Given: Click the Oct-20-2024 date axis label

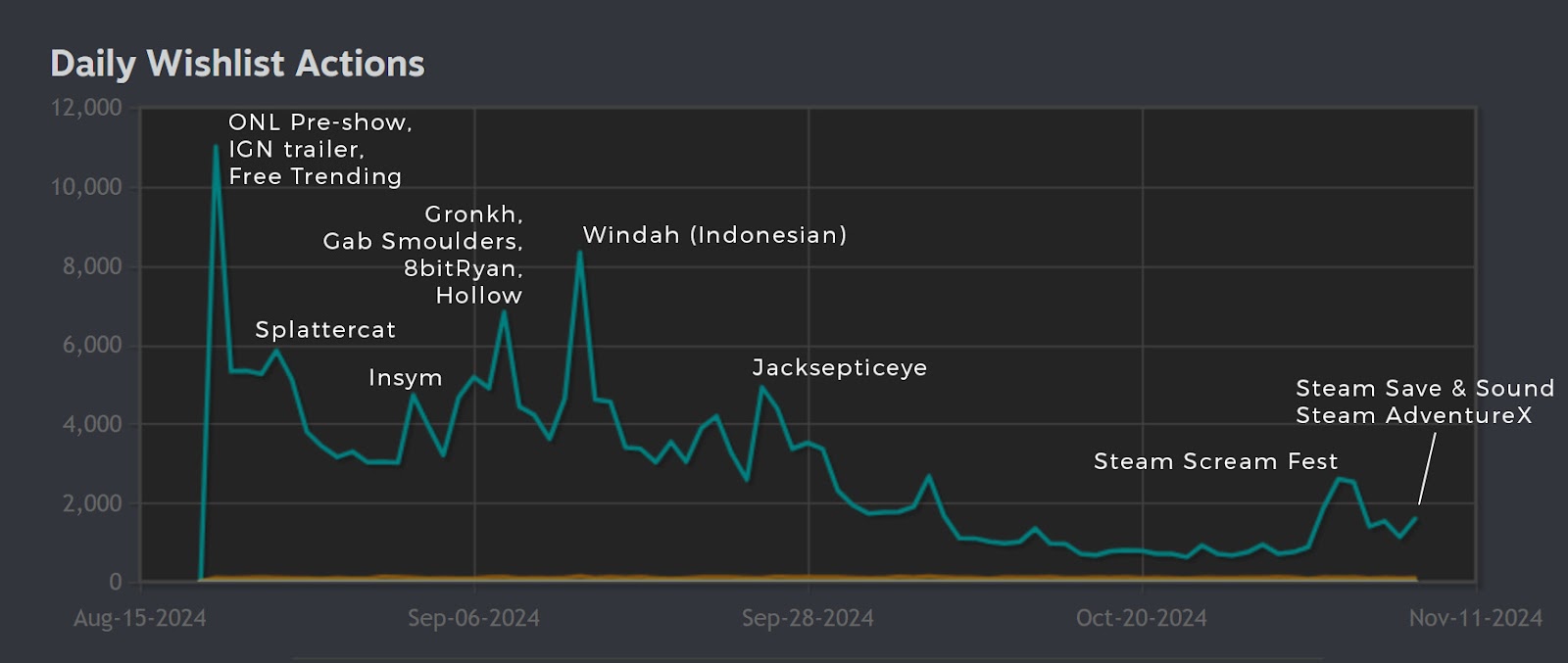Looking at the screenshot, I should [x=1141, y=618].
